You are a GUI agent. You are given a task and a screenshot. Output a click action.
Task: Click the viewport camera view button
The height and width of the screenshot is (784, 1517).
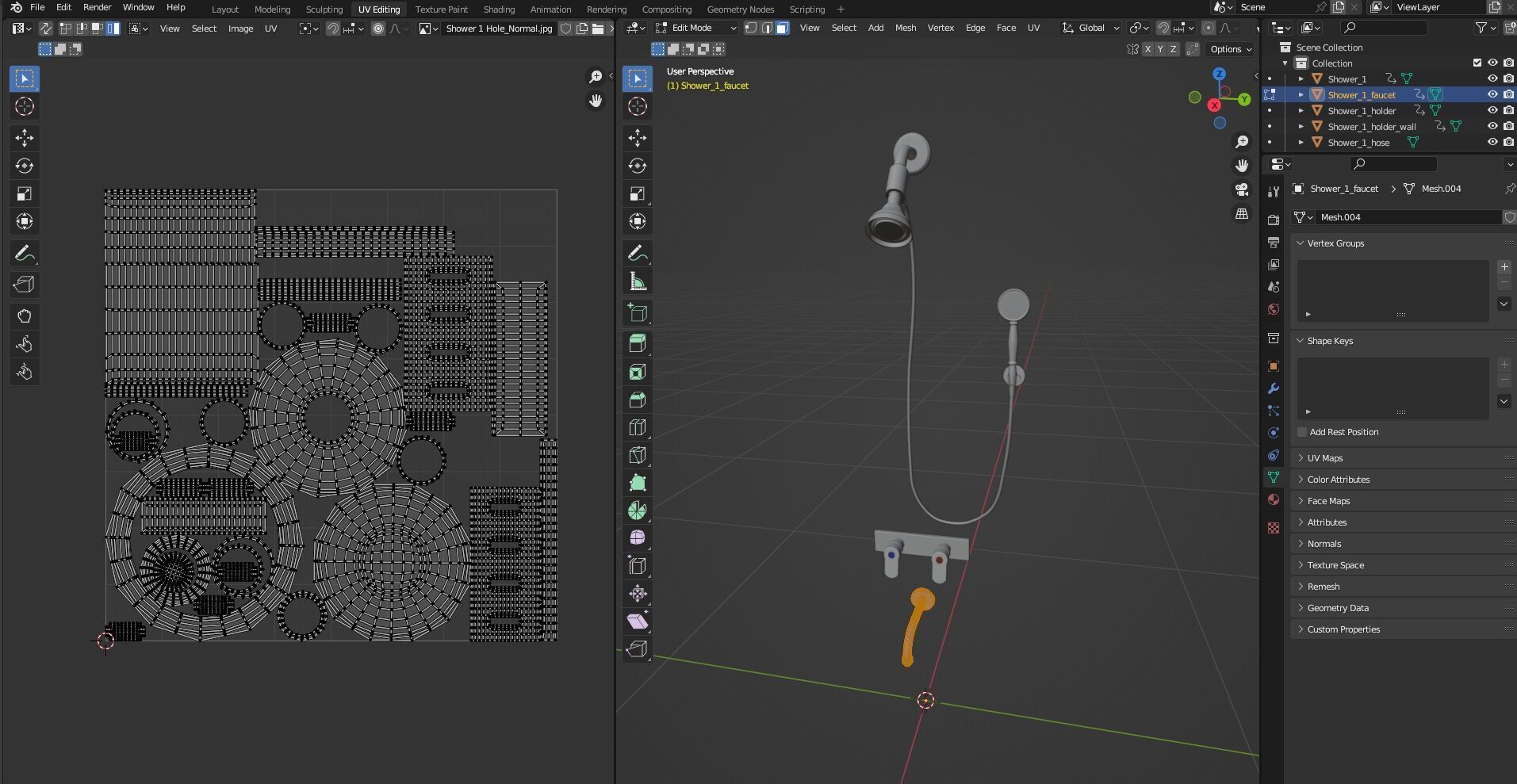click(1242, 189)
